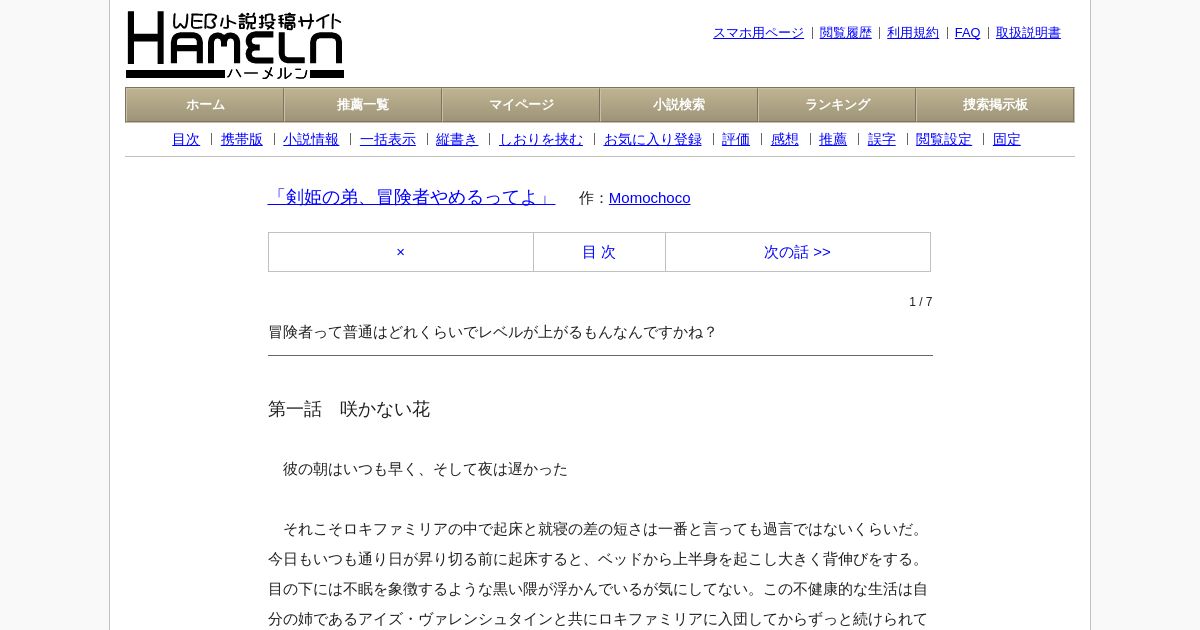Open the 取扱説明書 link
This screenshot has width=1200, height=630.
click(1028, 33)
